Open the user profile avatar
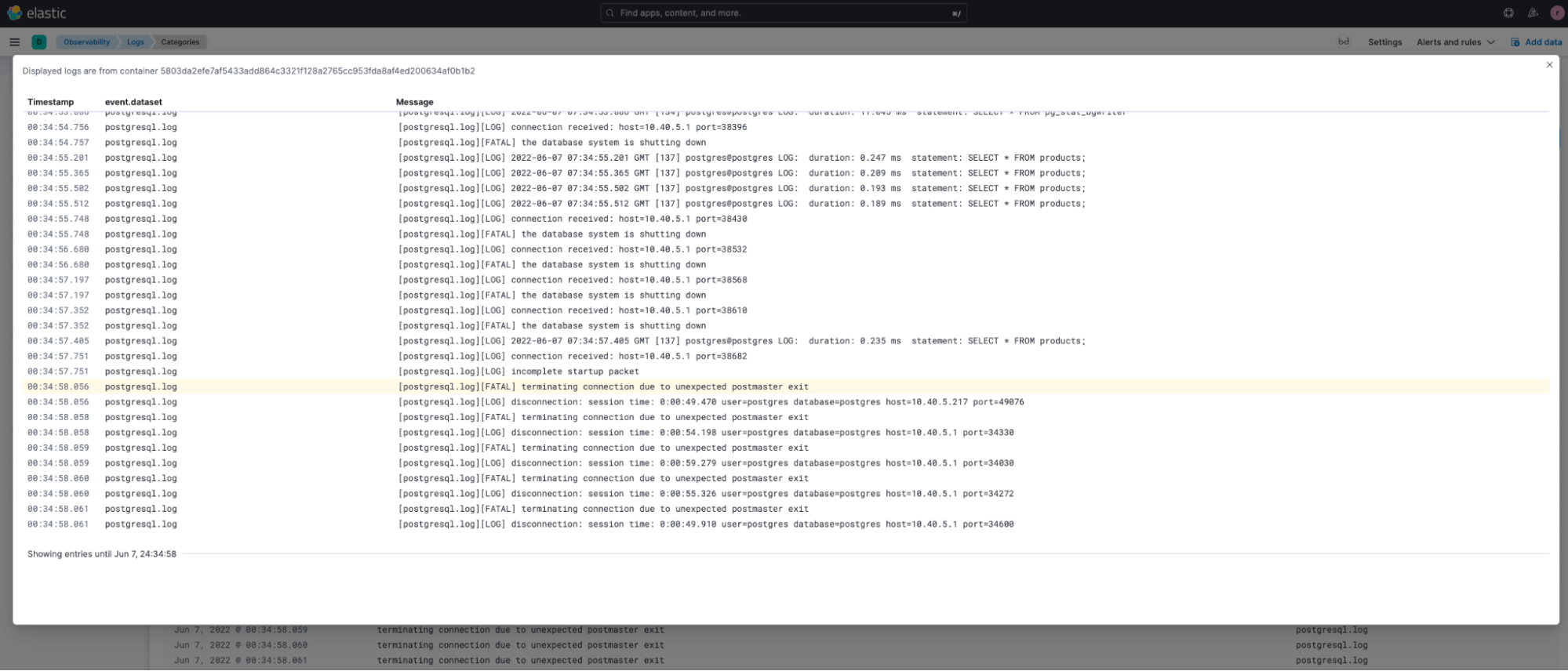This screenshot has width=1568, height=671. [1557, 13]
